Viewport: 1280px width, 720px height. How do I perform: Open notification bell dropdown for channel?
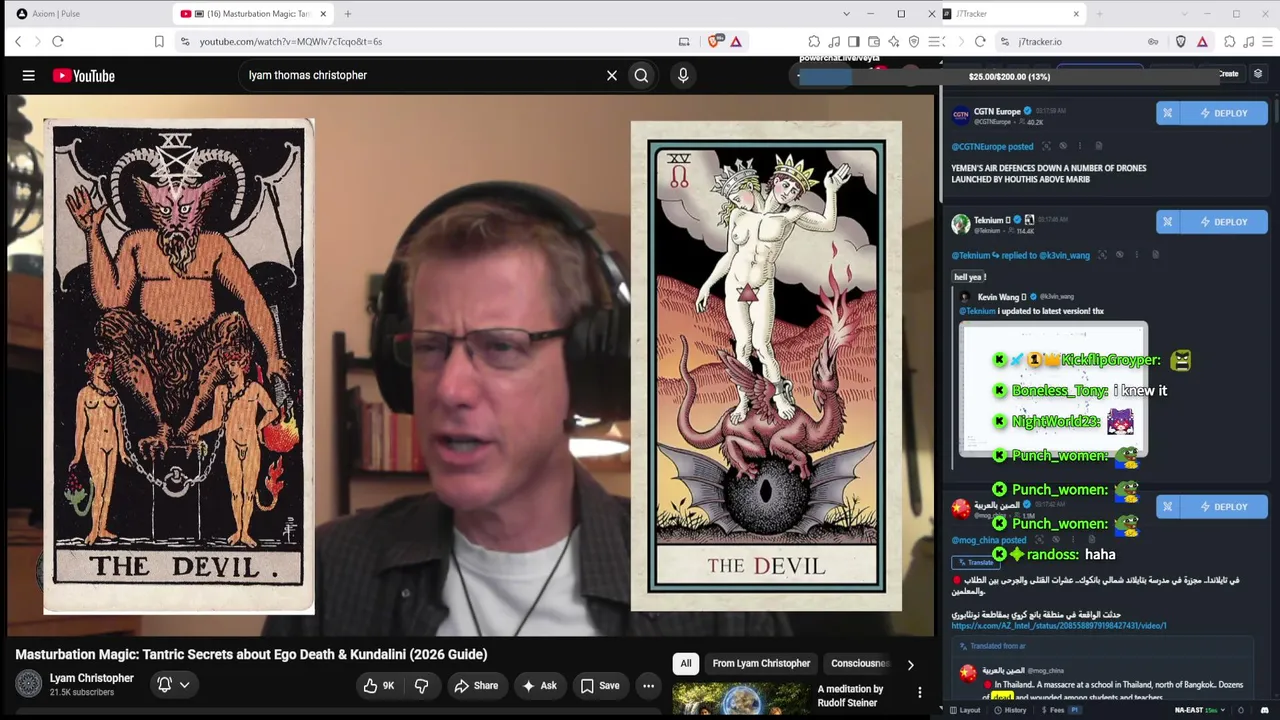[x=173, y=684]
